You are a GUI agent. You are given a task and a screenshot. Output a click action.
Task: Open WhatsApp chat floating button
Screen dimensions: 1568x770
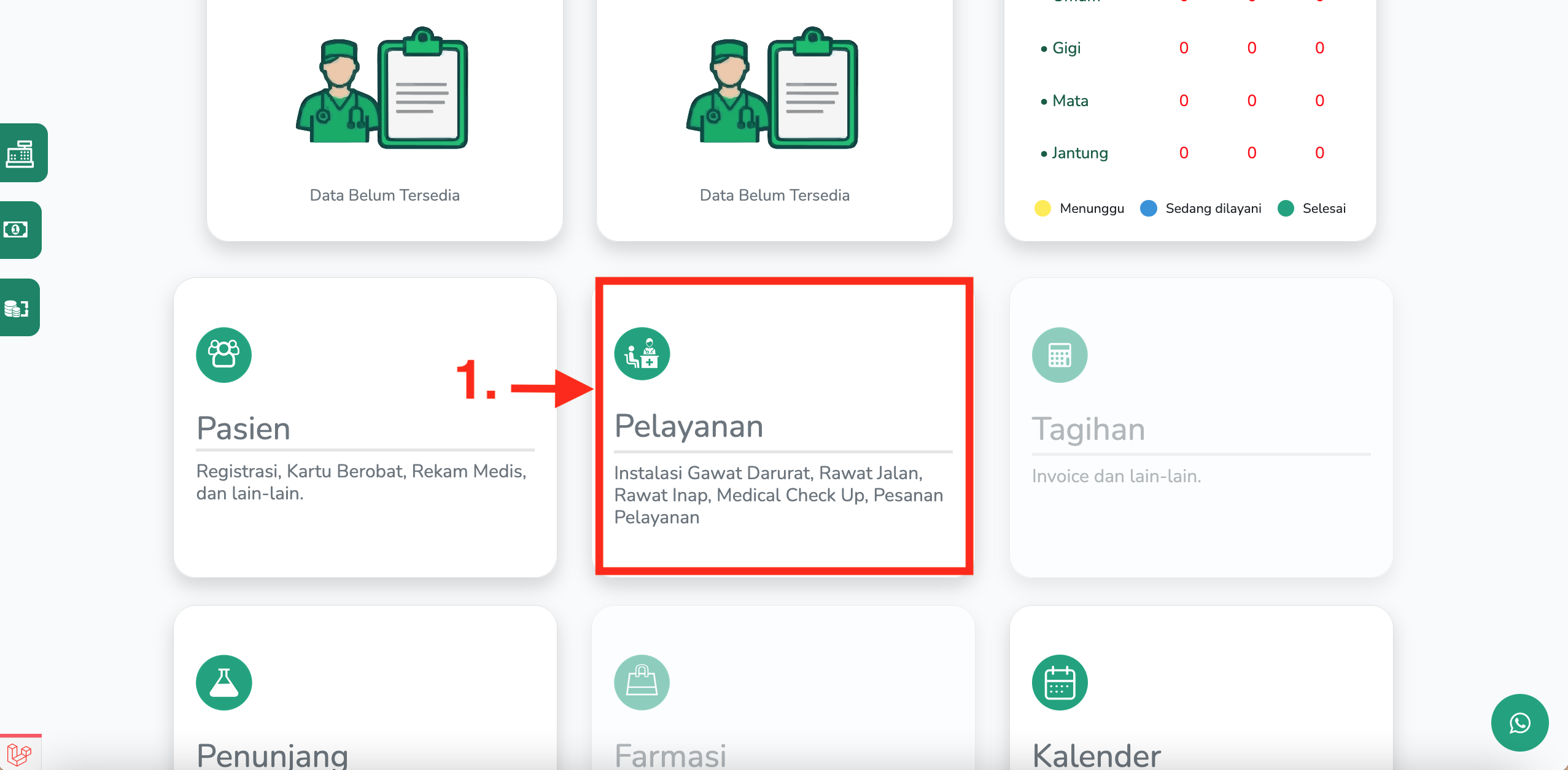1519,723
